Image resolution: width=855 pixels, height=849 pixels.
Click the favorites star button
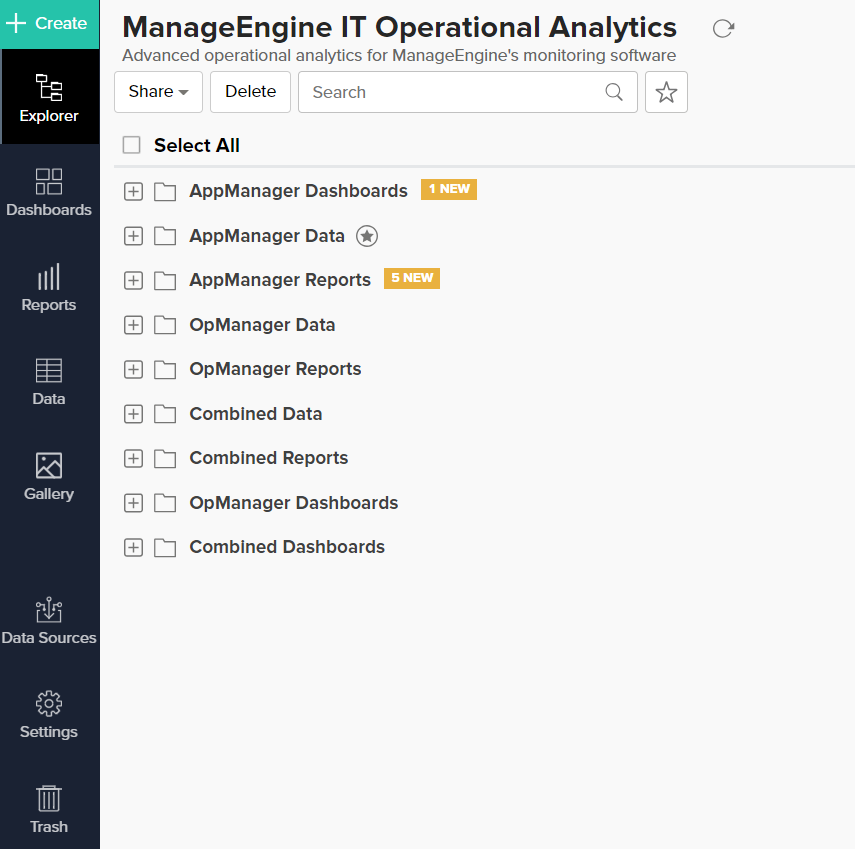click(x=666, y=92)
